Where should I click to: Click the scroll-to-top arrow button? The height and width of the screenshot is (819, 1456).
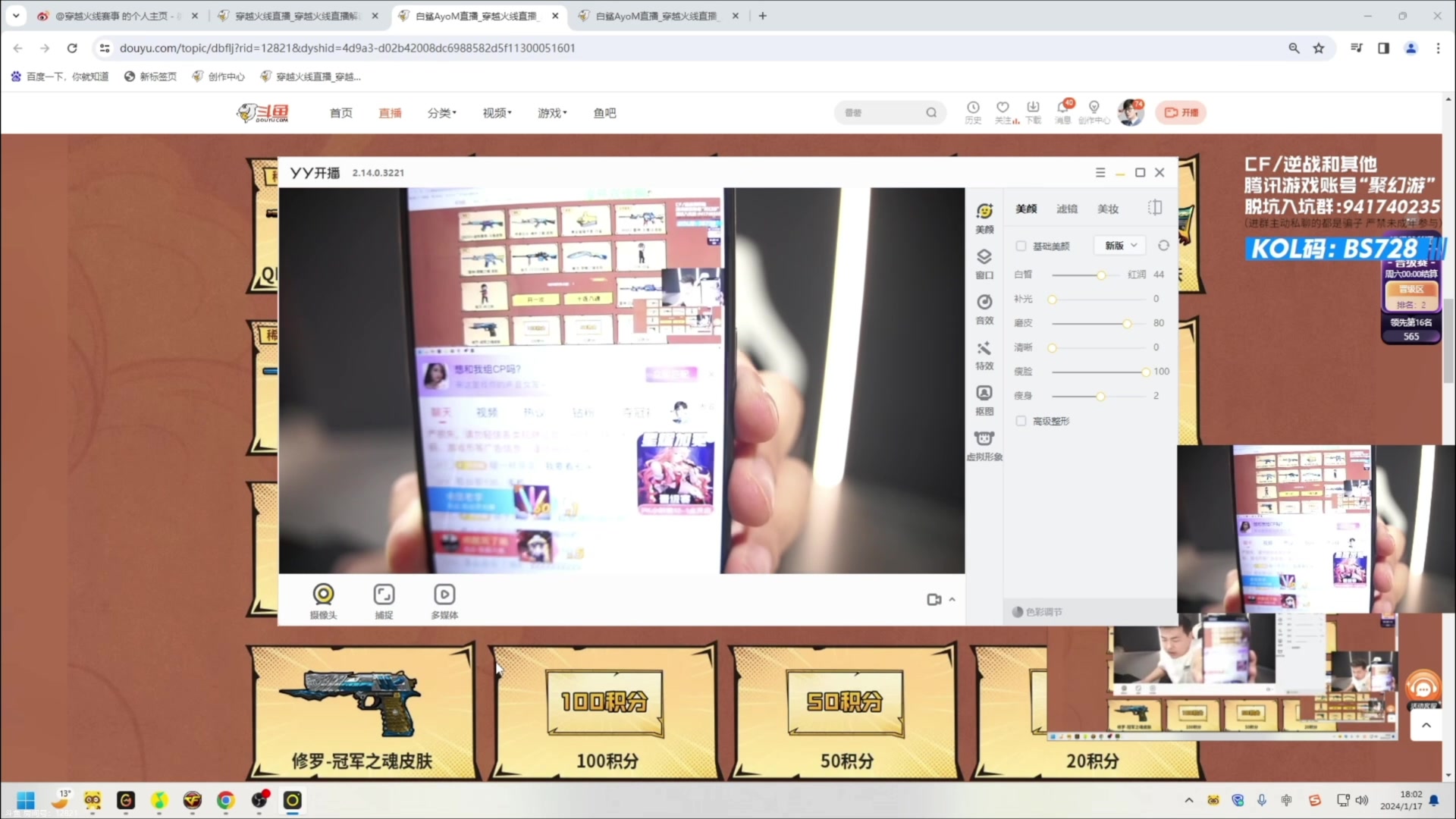click(1426, 726)
